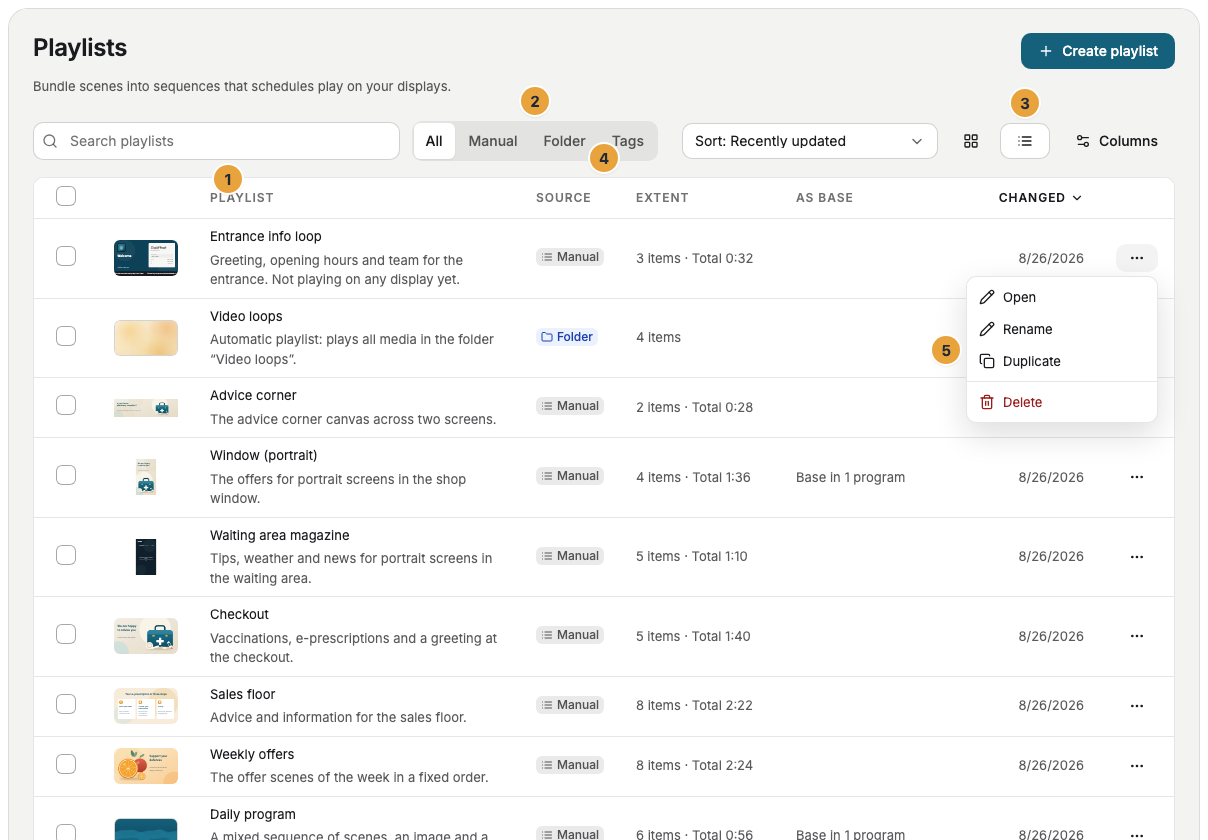1208x840 pixels.
Task: Open three-dot menu for Window (portrait)
Action: point(1137,477)
